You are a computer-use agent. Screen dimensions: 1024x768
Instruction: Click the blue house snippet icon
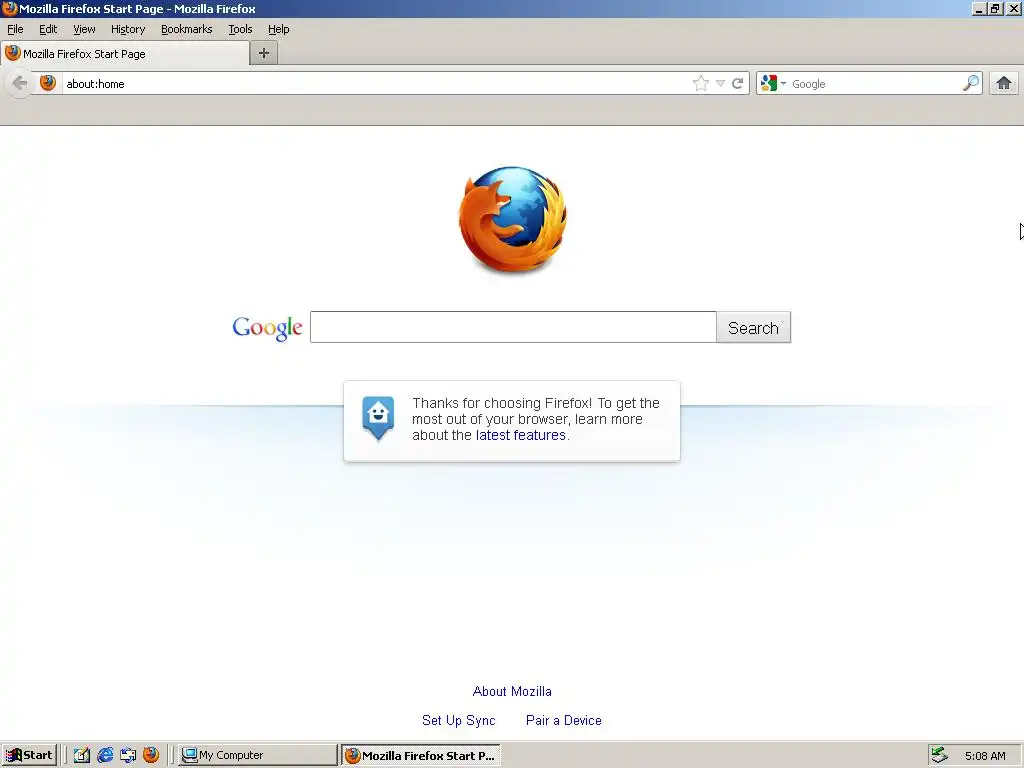[x=378, y=418]
